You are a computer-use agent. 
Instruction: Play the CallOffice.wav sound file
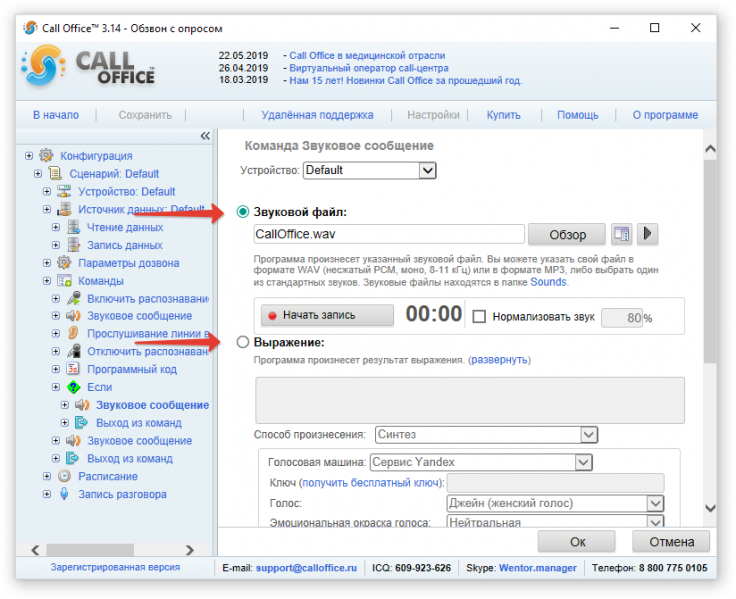647,233
